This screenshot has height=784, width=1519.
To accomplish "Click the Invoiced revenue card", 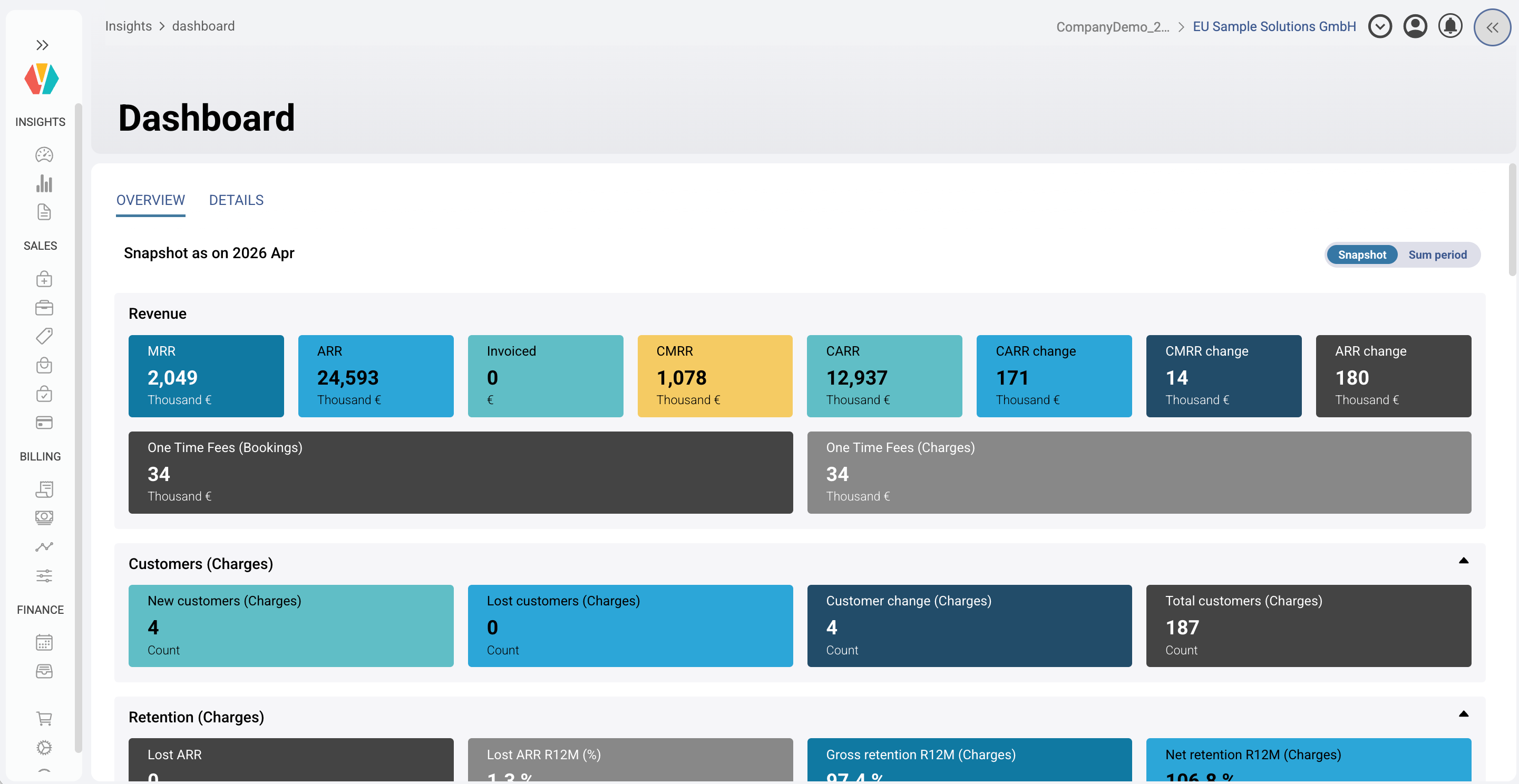I will click(546, 376).
